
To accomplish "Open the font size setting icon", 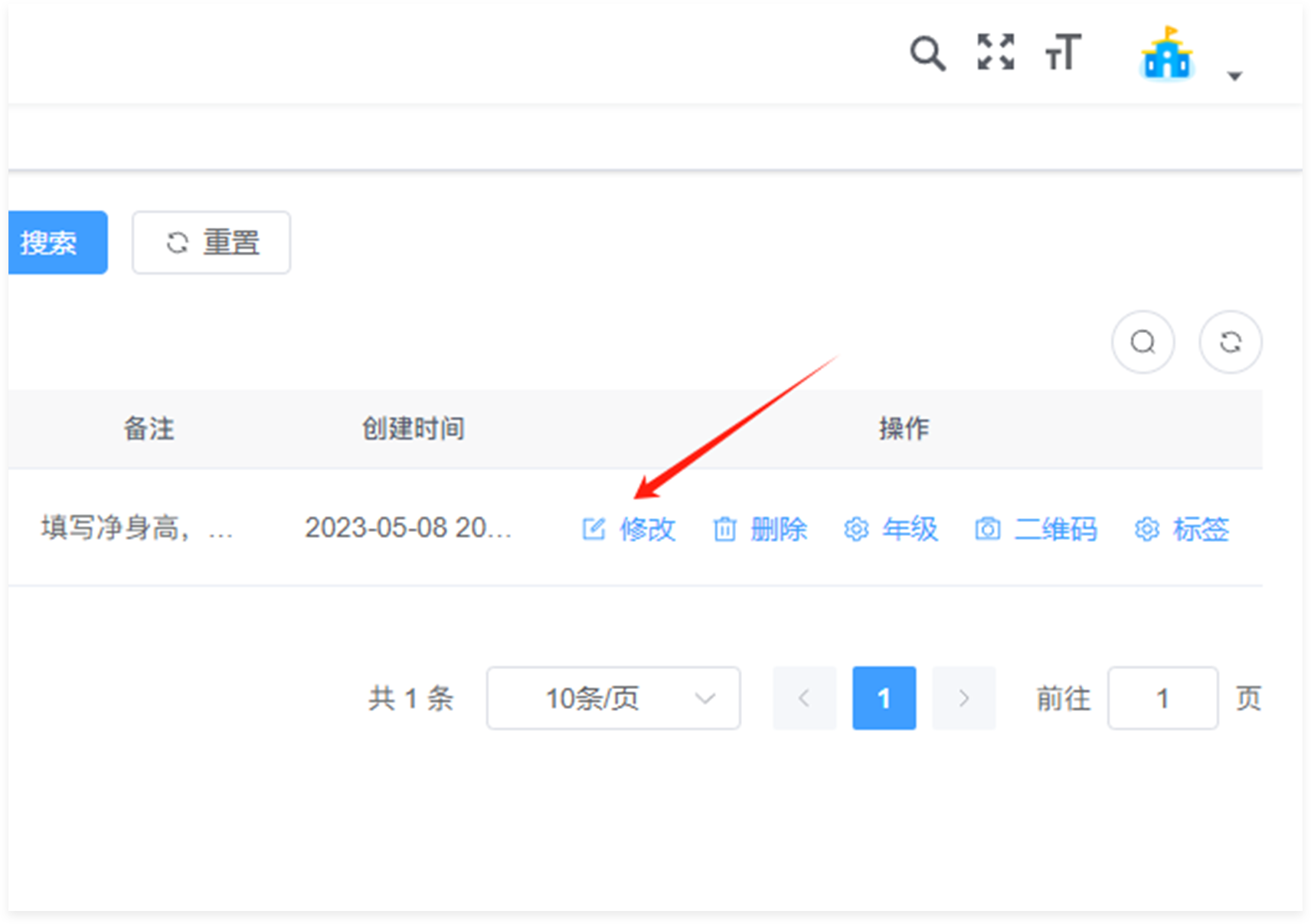I will pos(1063,52).
